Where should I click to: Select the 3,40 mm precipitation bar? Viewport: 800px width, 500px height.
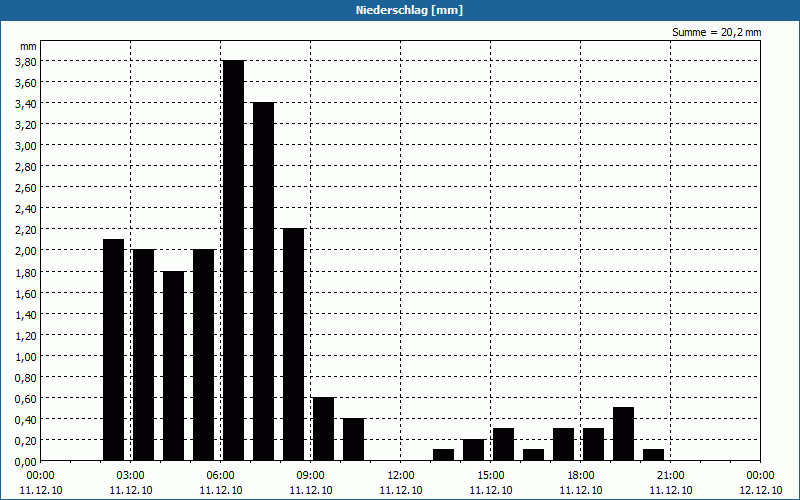263,281
